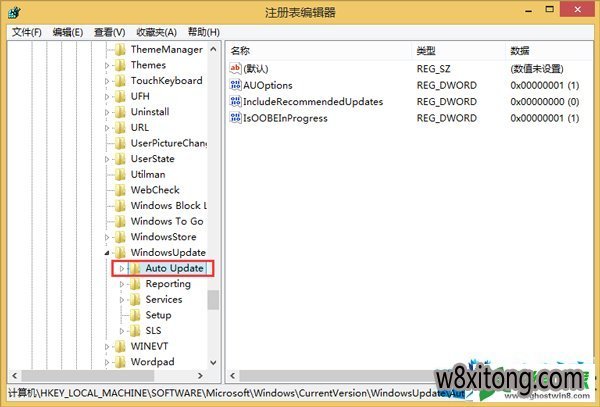The image size is (600, 407).
Task: Click the tree pane vertical scrollbar thumb
Action: coord(213,300)
